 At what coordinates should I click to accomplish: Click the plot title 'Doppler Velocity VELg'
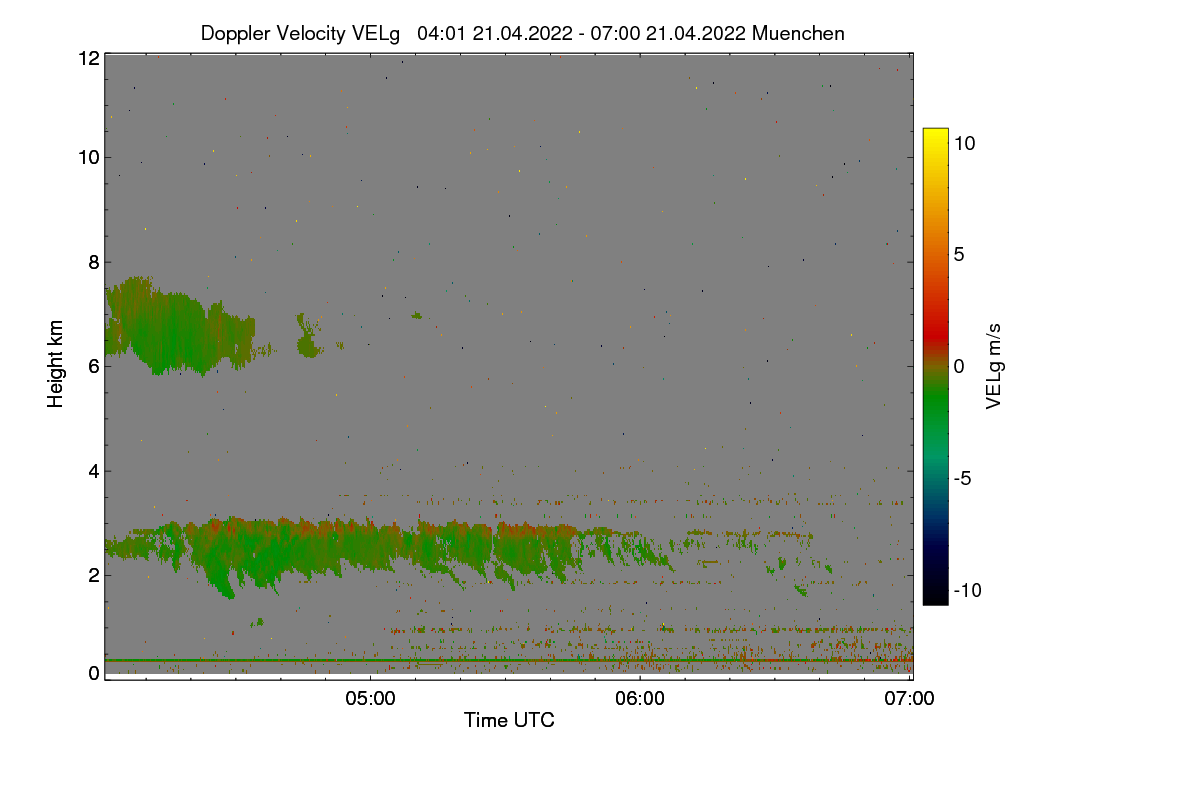(x=301, y=33)
